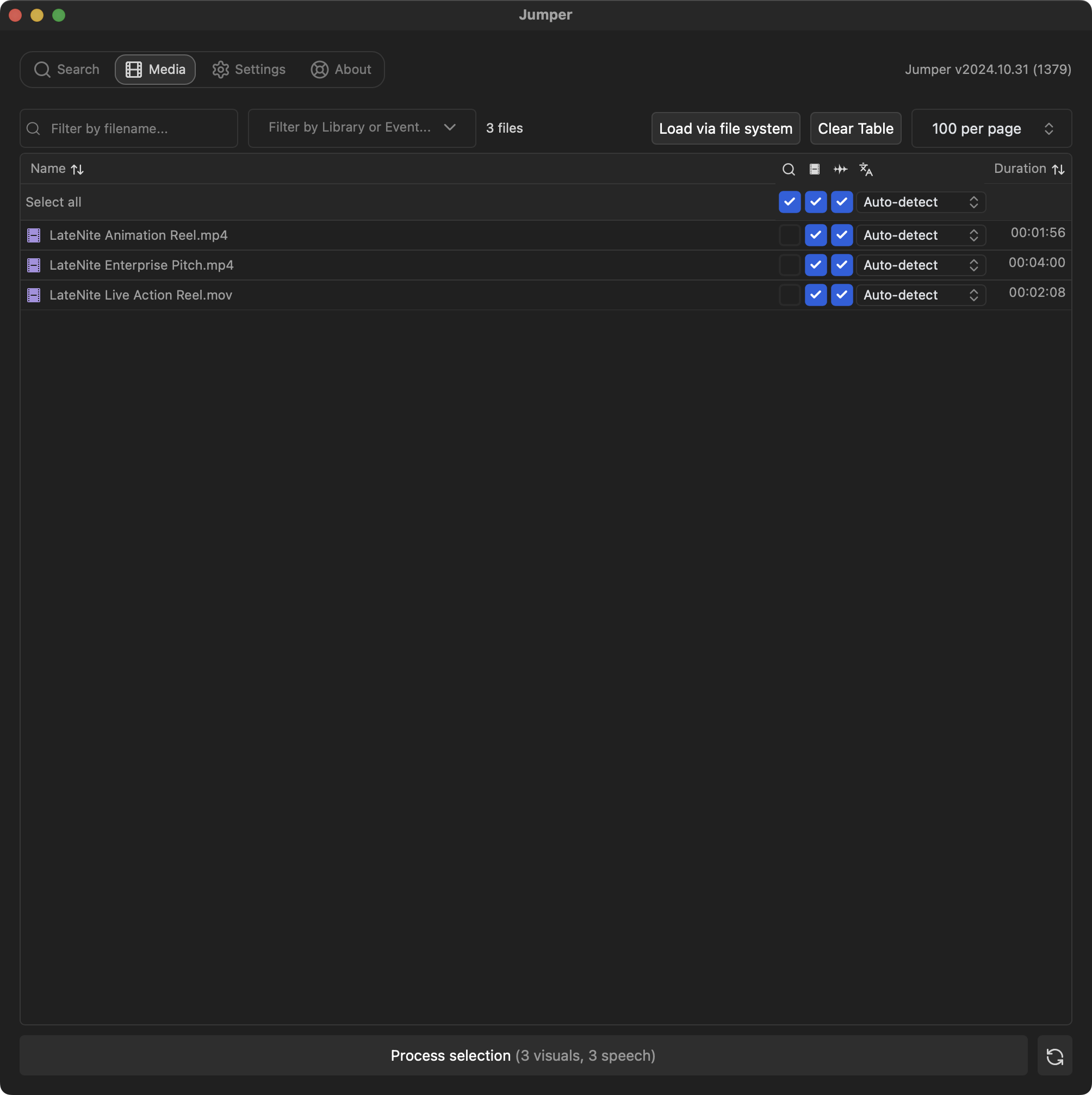
Task: Click the film strip column header icon
Action: click(x=814, y=169)
